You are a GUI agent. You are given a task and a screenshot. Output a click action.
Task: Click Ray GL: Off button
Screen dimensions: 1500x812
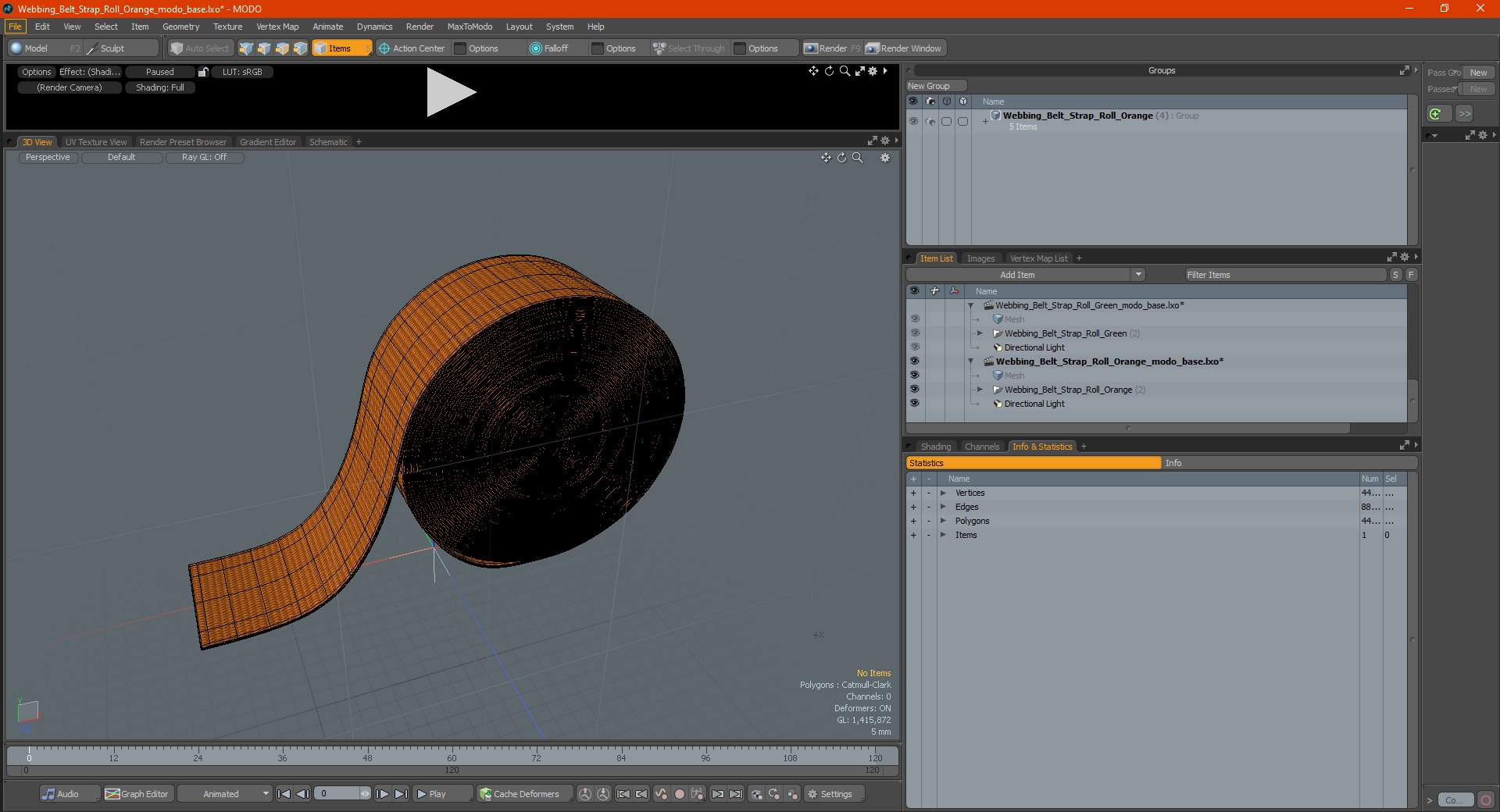[x=204, y=158]
